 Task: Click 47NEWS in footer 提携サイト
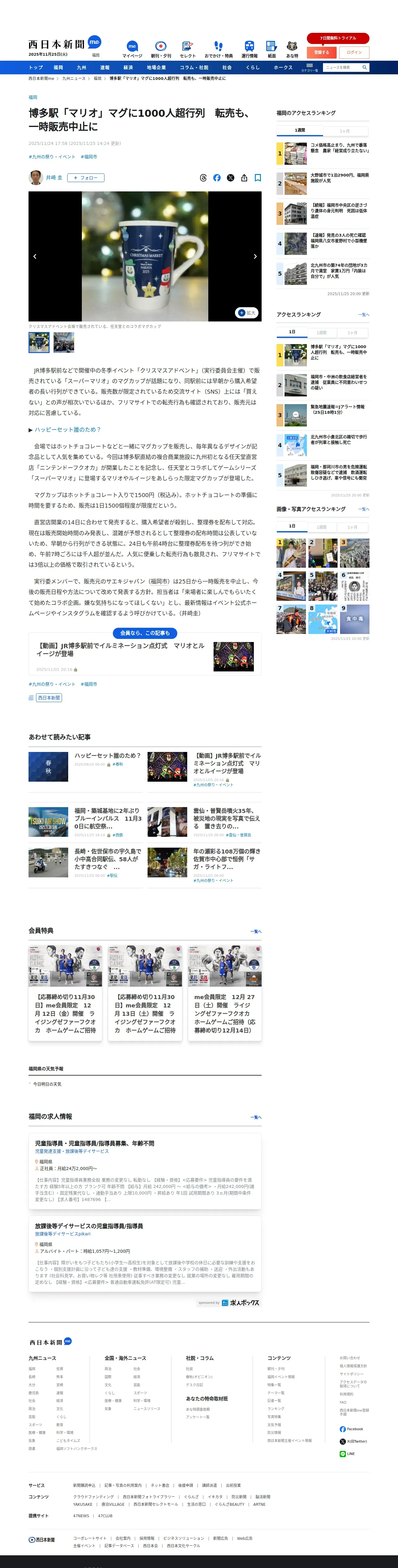coord(81,1516)
